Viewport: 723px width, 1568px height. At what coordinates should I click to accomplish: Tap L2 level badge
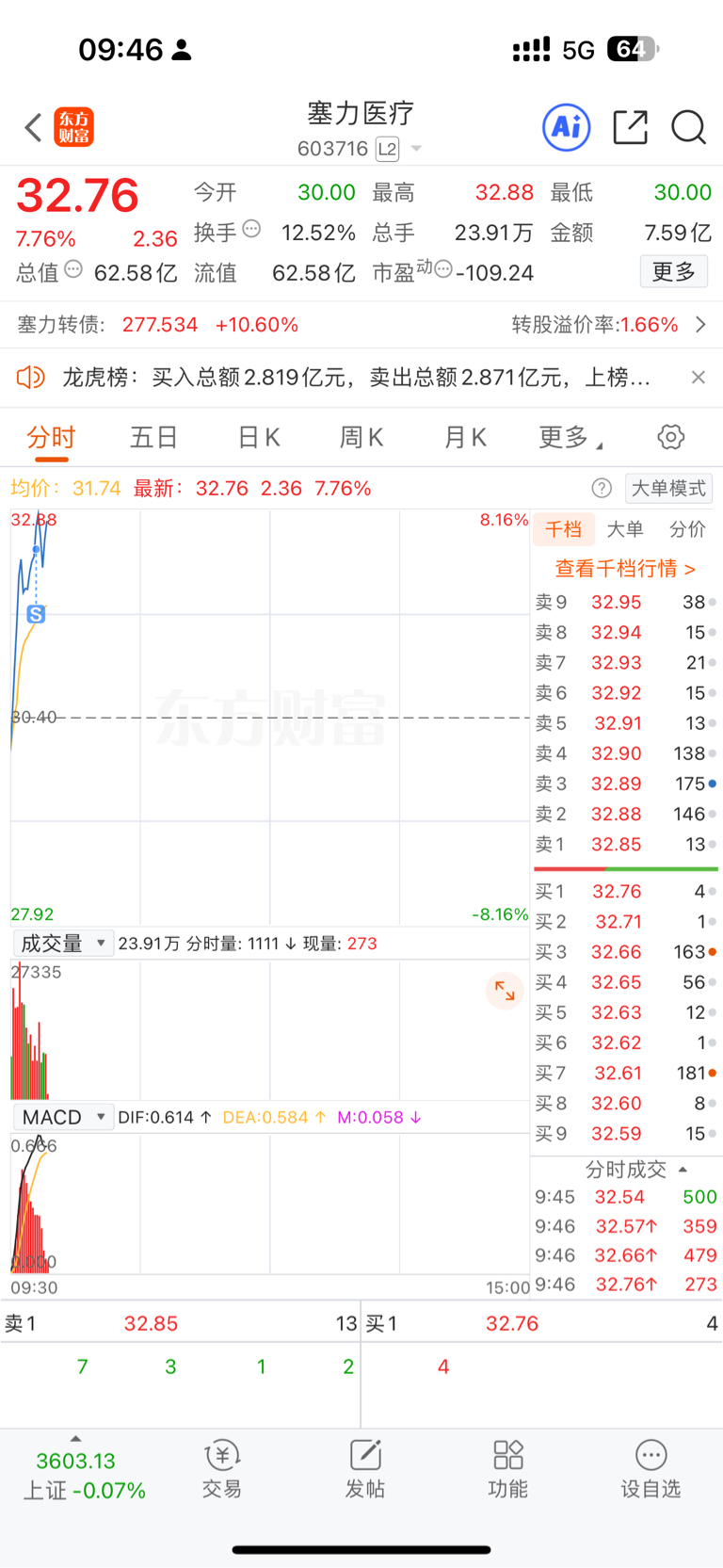tap(387, 149)
